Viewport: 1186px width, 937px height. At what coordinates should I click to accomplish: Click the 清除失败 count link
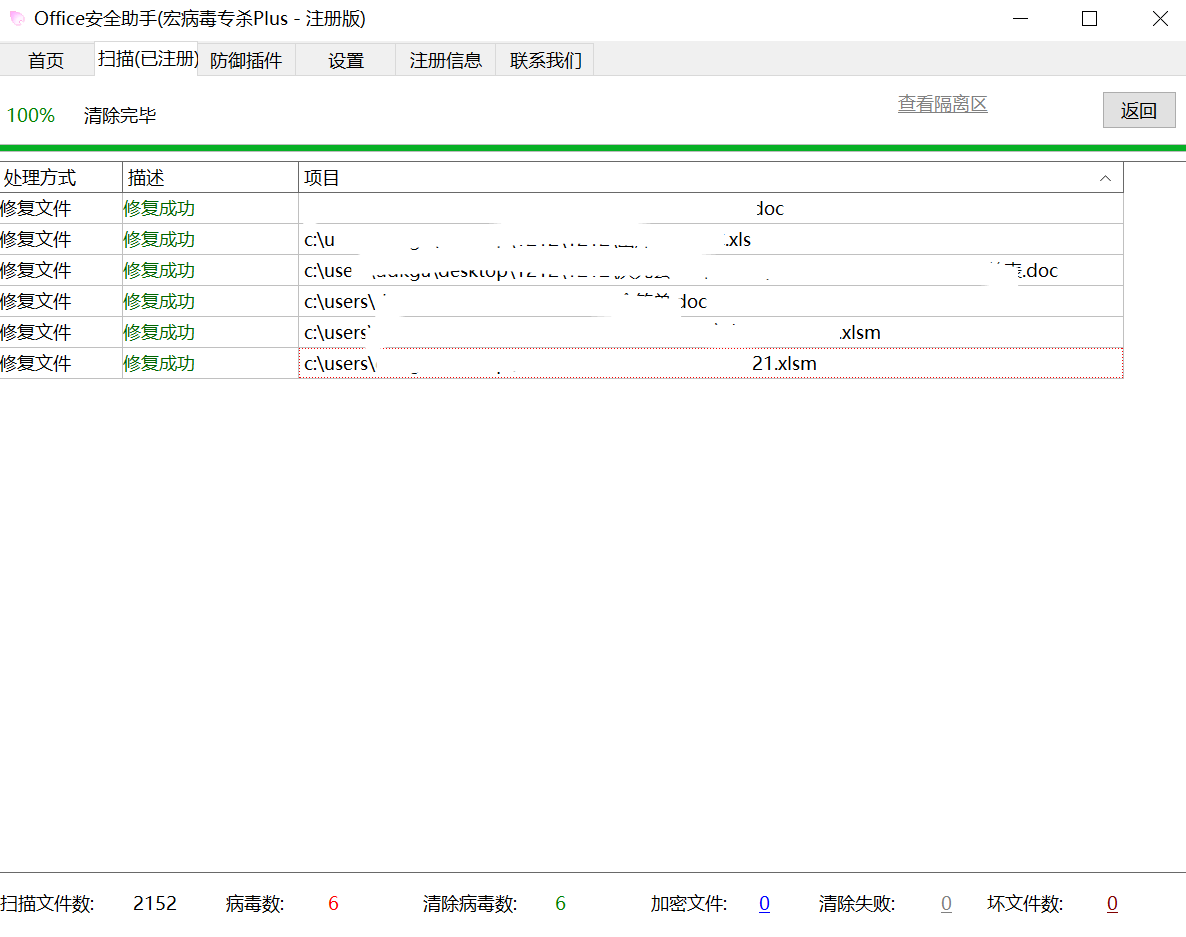click(946, 904)
